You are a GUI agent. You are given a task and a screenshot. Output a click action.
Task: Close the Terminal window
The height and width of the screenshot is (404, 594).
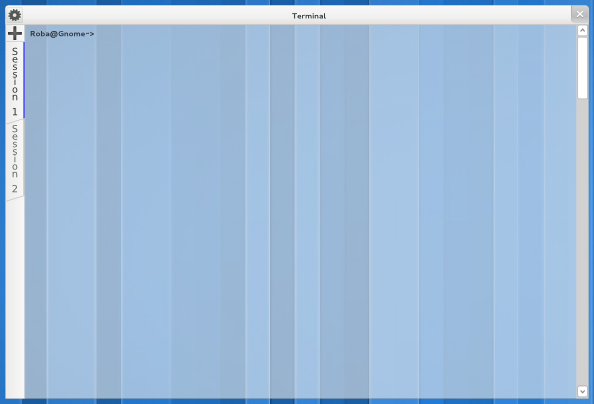tap(580, 14)
